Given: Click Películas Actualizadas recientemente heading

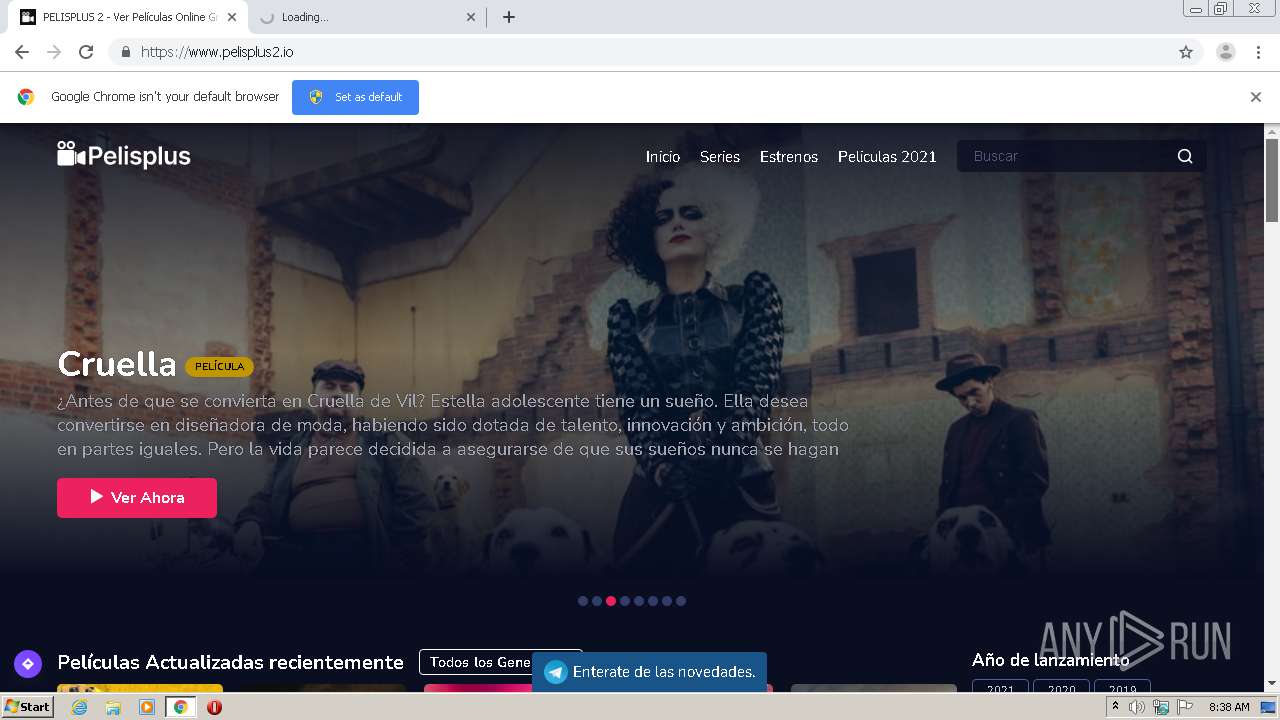Looking at the screenshot, I should (x=230, y=662).
